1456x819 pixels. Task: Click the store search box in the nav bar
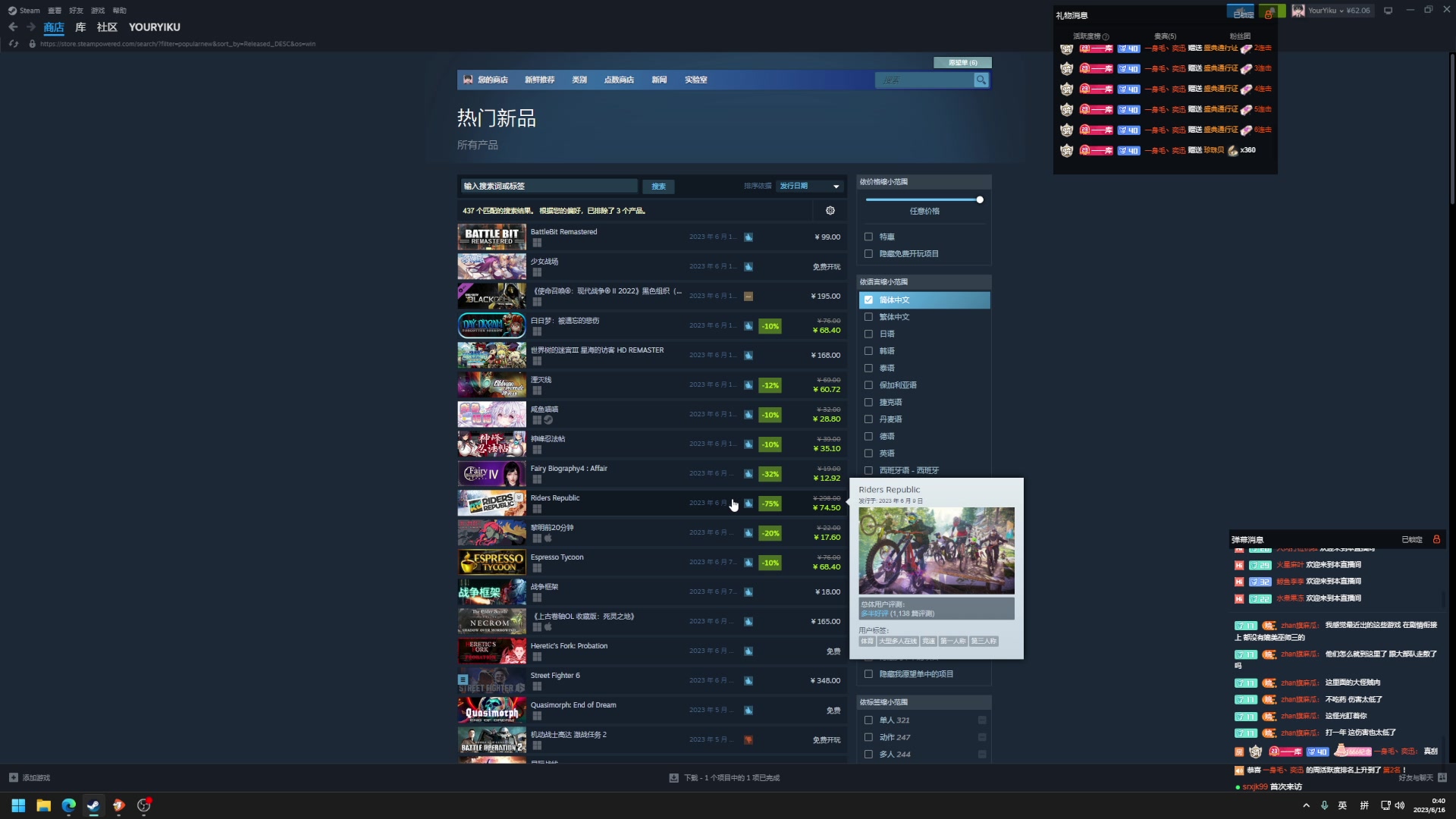click(x=924, y=80)
